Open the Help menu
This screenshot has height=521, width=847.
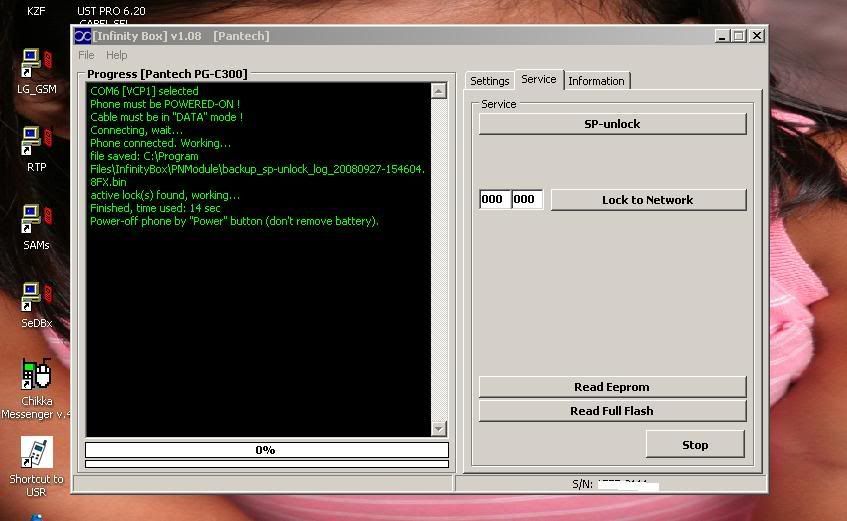pos(117,55)
